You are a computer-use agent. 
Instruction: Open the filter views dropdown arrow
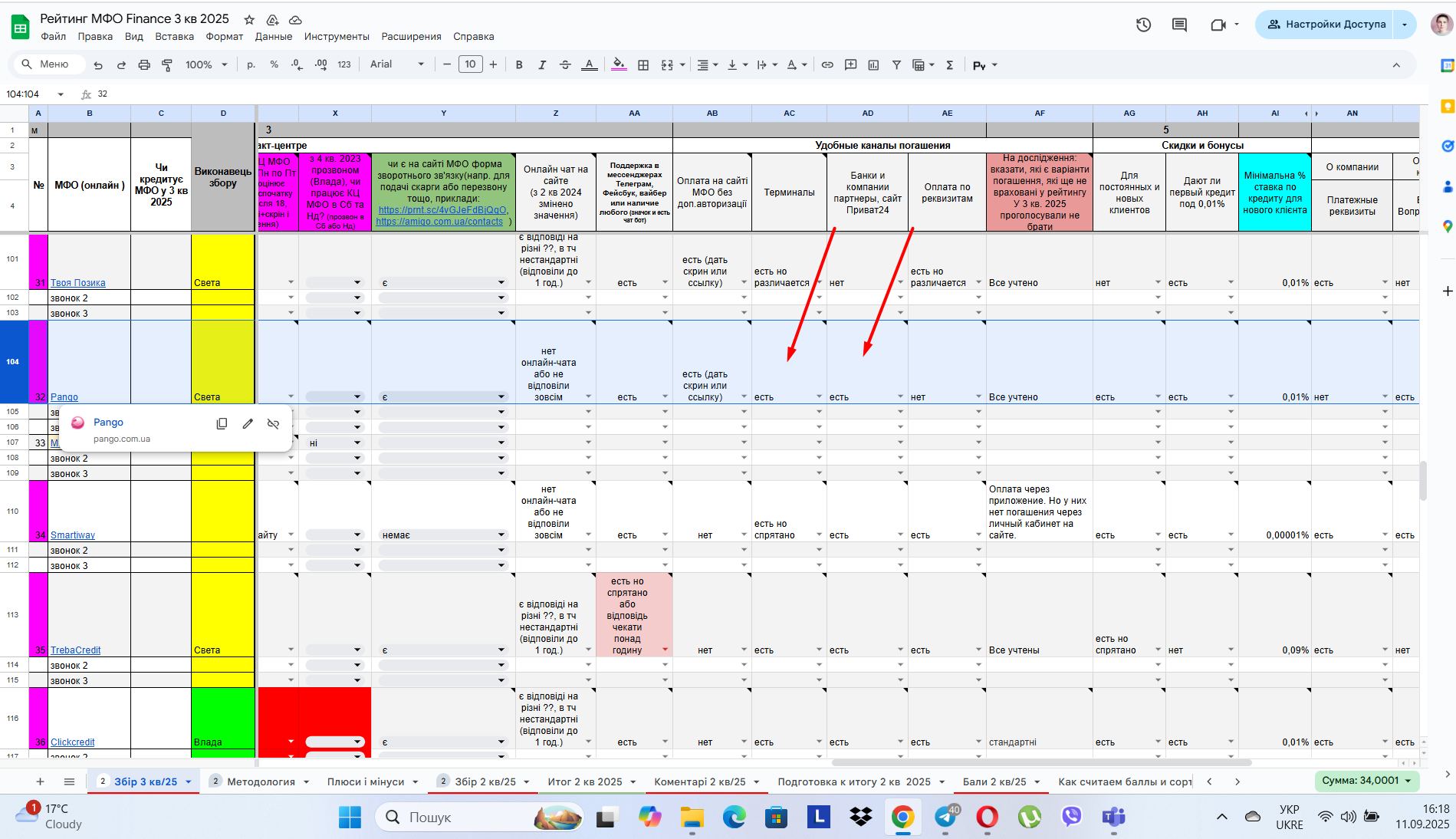tap(932, 65)
